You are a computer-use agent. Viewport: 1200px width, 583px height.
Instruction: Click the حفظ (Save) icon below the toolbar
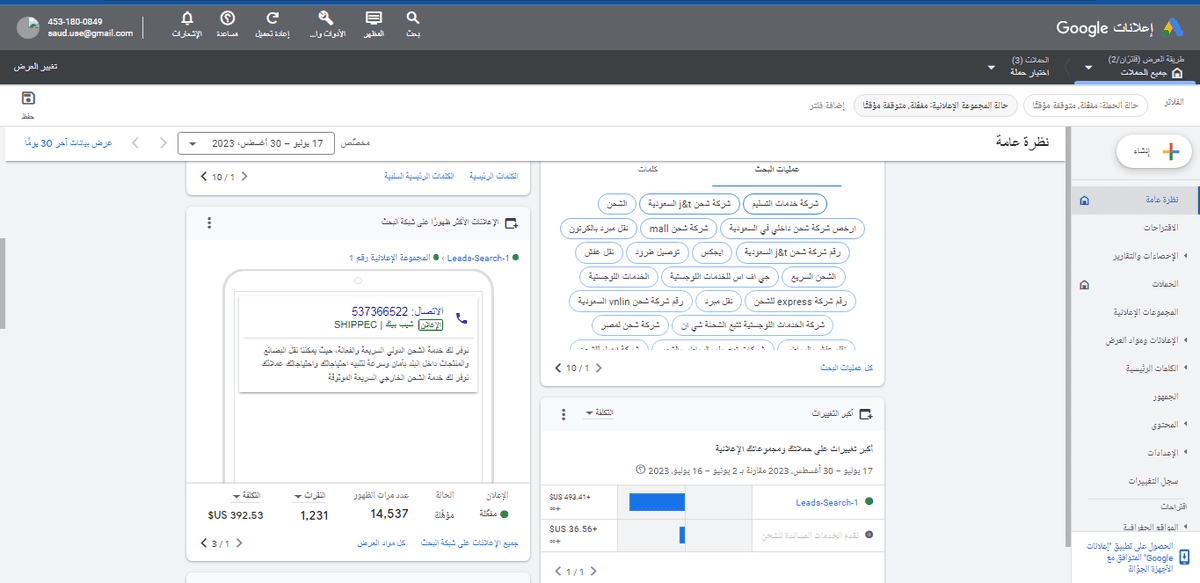point(27,100)
